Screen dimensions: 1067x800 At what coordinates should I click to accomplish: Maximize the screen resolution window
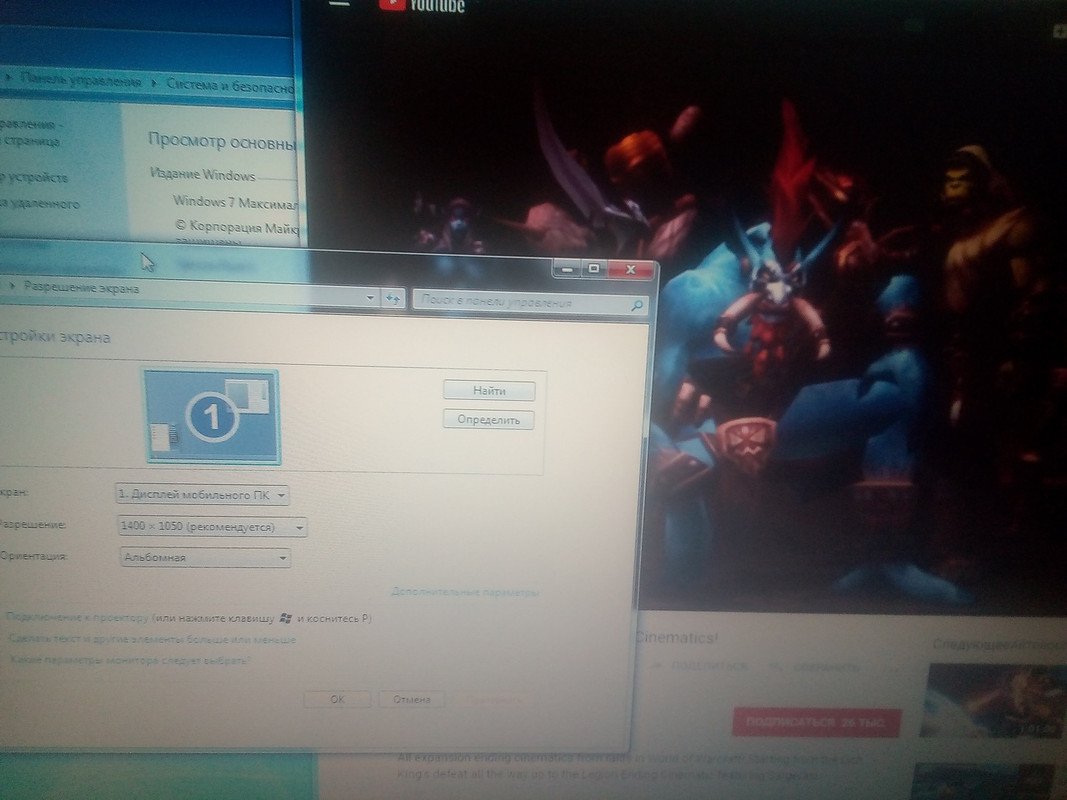pos(593,269)
